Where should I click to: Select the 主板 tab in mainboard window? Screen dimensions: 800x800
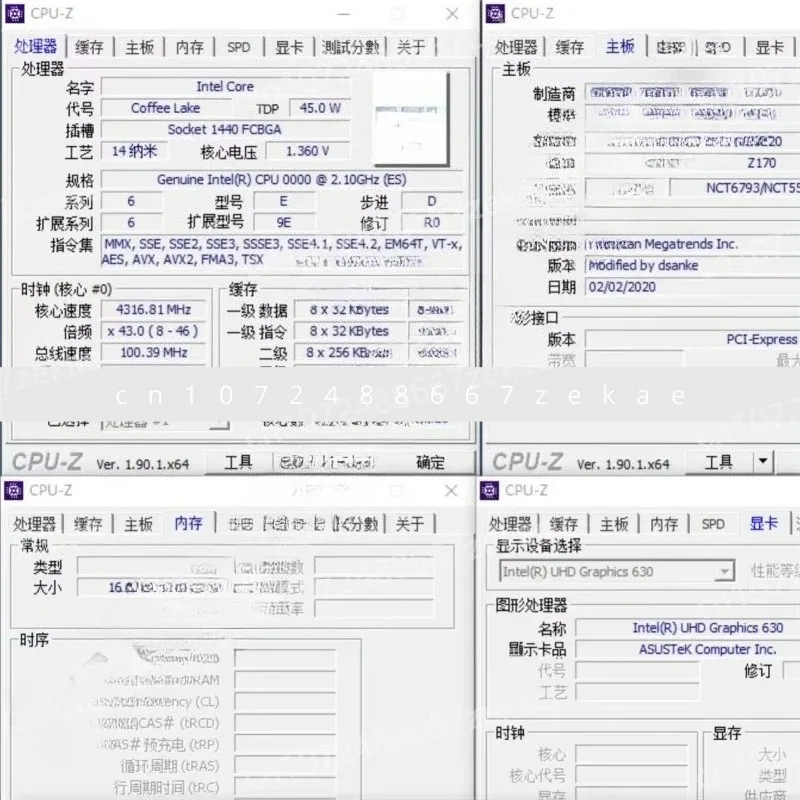(x=620, y=46)
